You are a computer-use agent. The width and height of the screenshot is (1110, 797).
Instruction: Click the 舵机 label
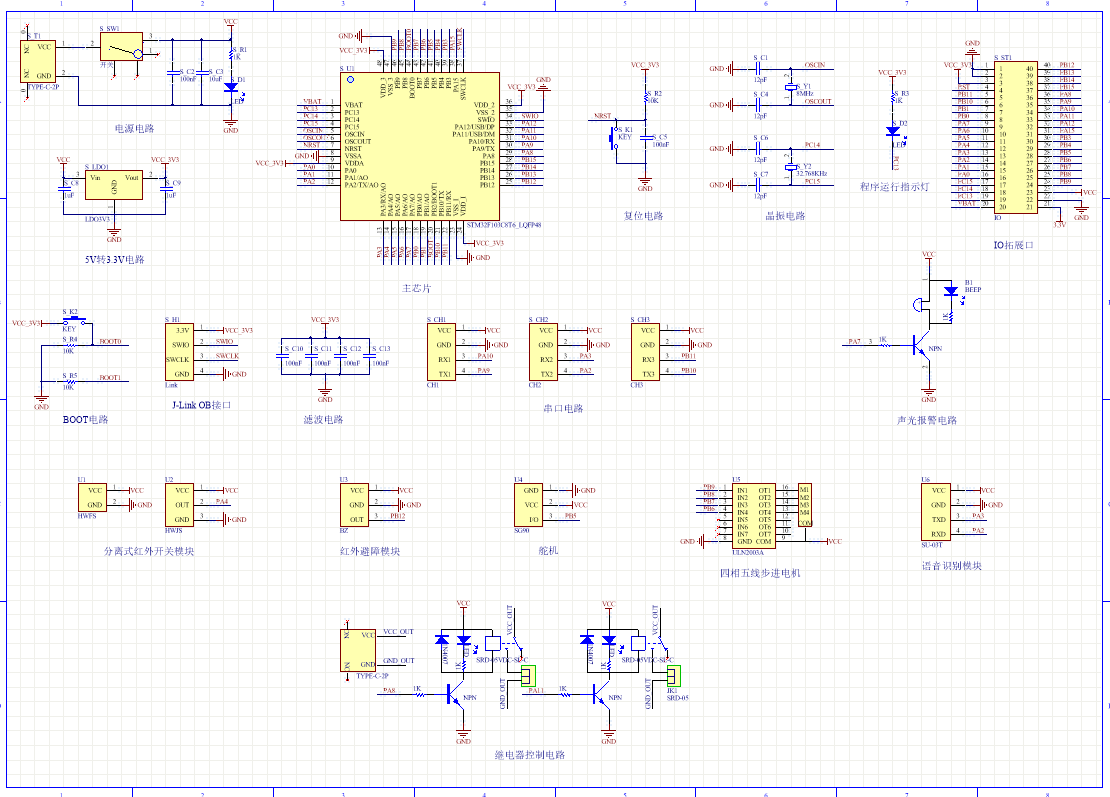coord(549,550)
